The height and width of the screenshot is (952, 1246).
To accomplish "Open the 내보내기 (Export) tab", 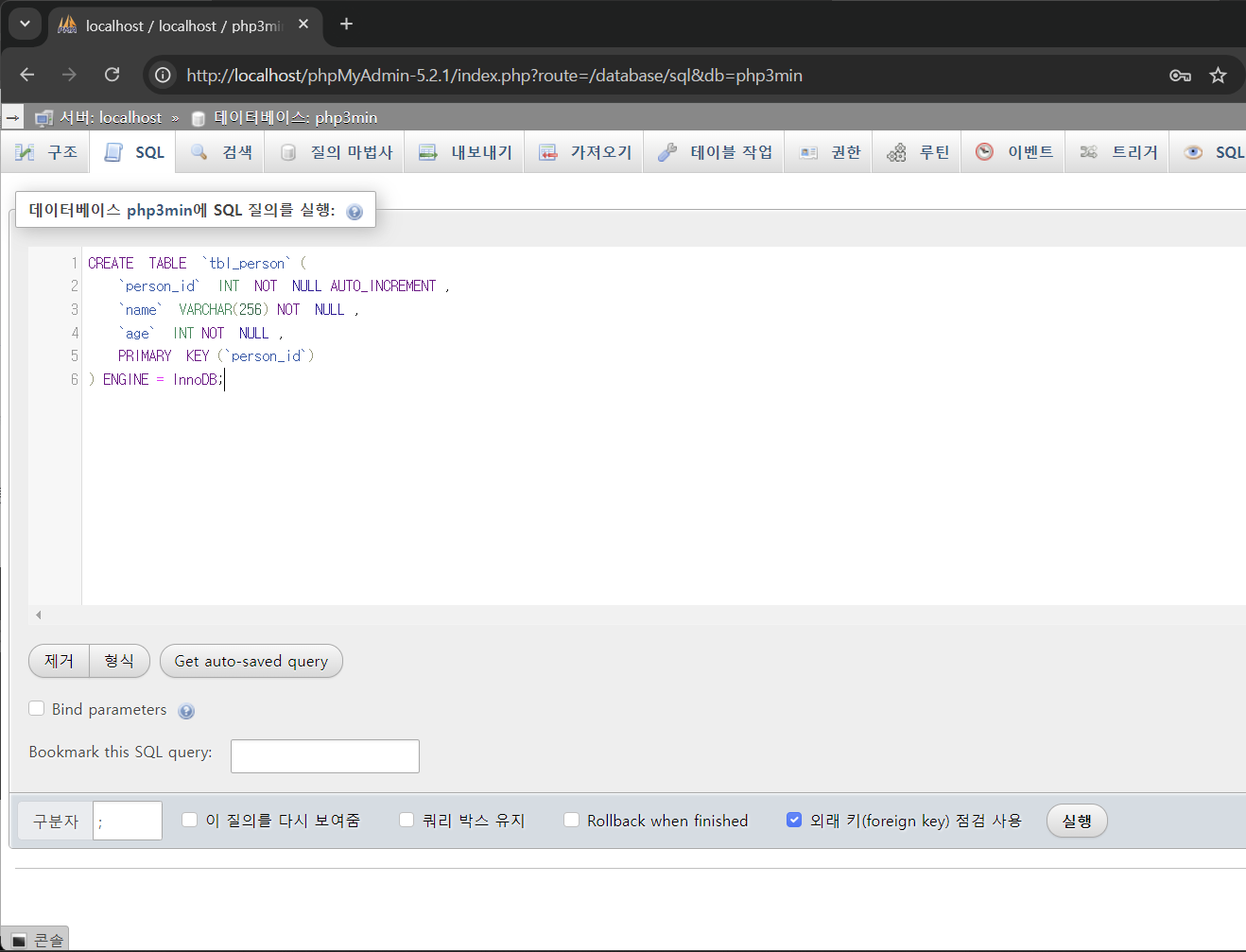I will (464, 152).
